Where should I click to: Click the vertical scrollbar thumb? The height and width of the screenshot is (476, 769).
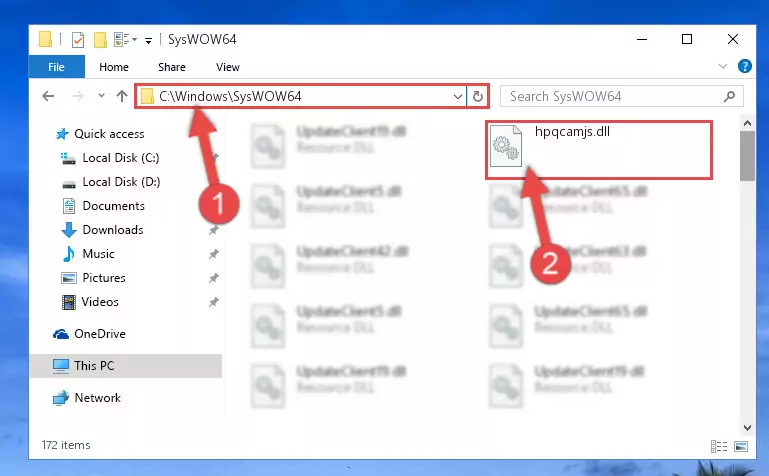[747, 156]
